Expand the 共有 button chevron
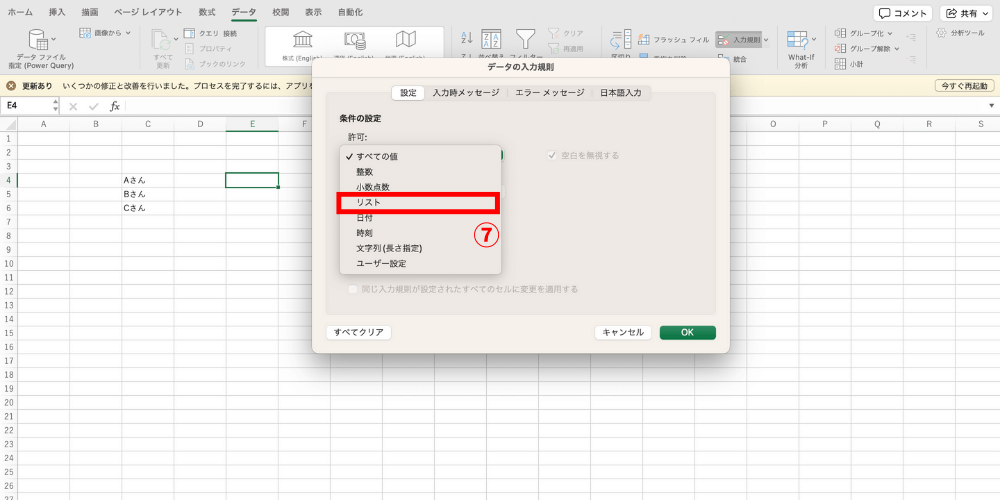The width and height of the screenshot is (1000, 500). click(x=986, y=13)
